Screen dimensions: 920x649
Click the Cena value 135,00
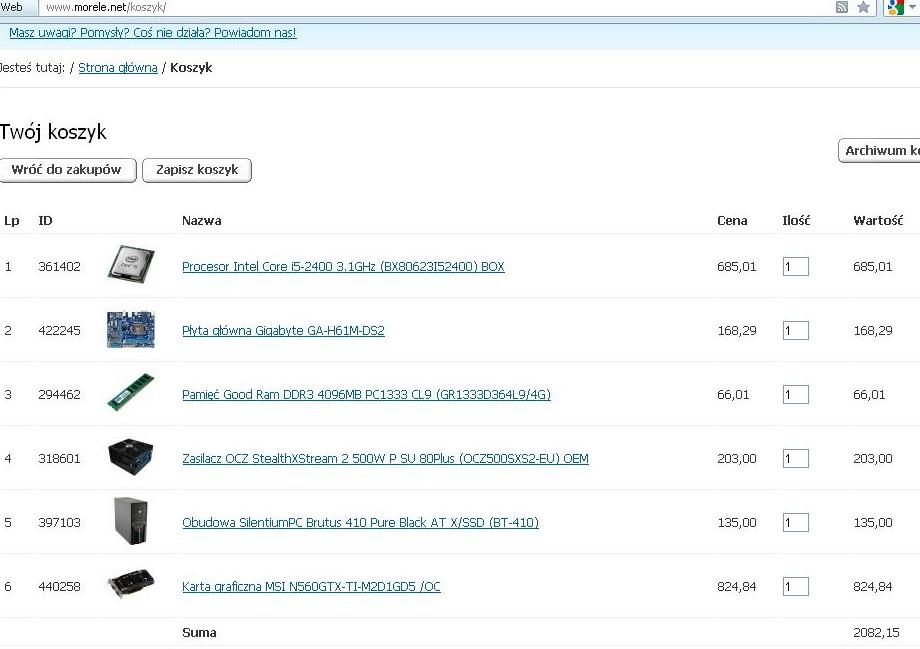click(x=737, y=522)
